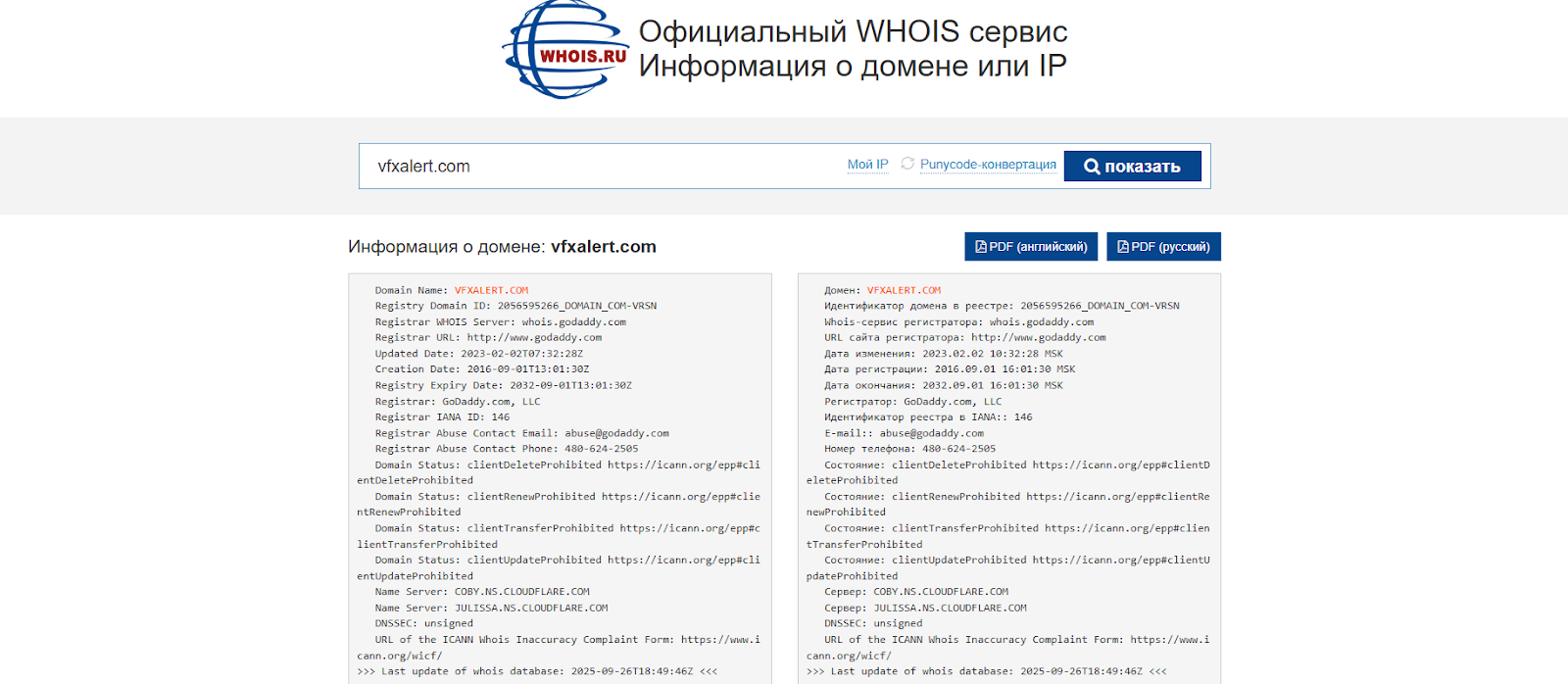Click the Дата регистрации line in Russian panel
The image size is (1568, 684).
tap(949, 369)
